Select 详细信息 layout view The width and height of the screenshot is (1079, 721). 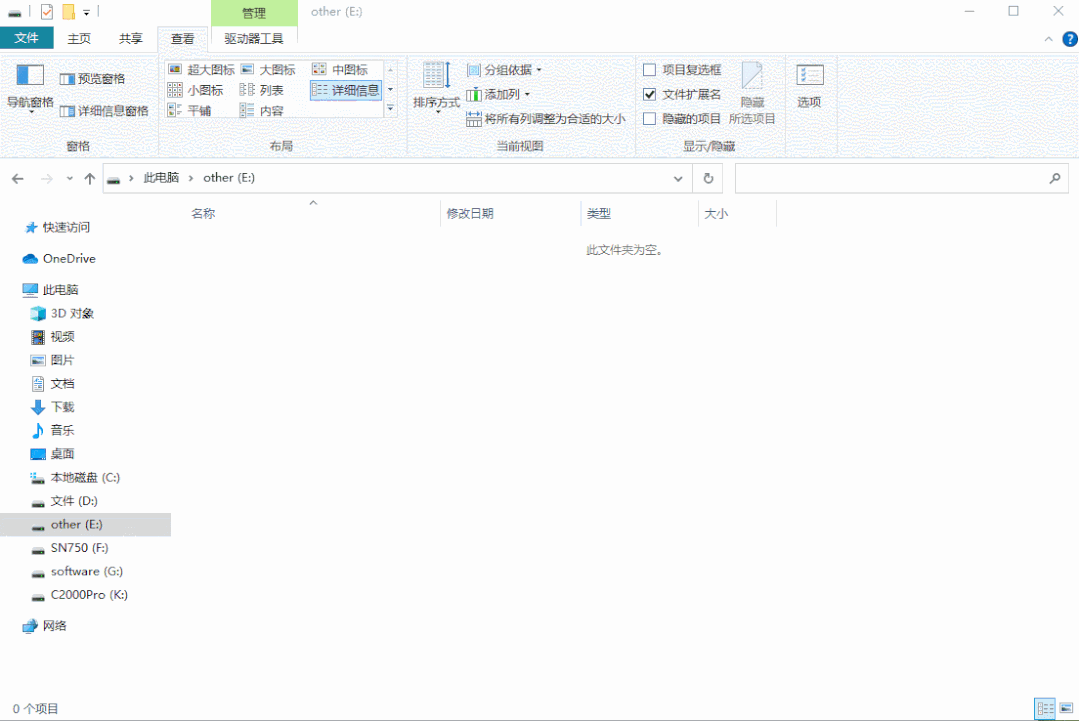(x=347, y=89)
